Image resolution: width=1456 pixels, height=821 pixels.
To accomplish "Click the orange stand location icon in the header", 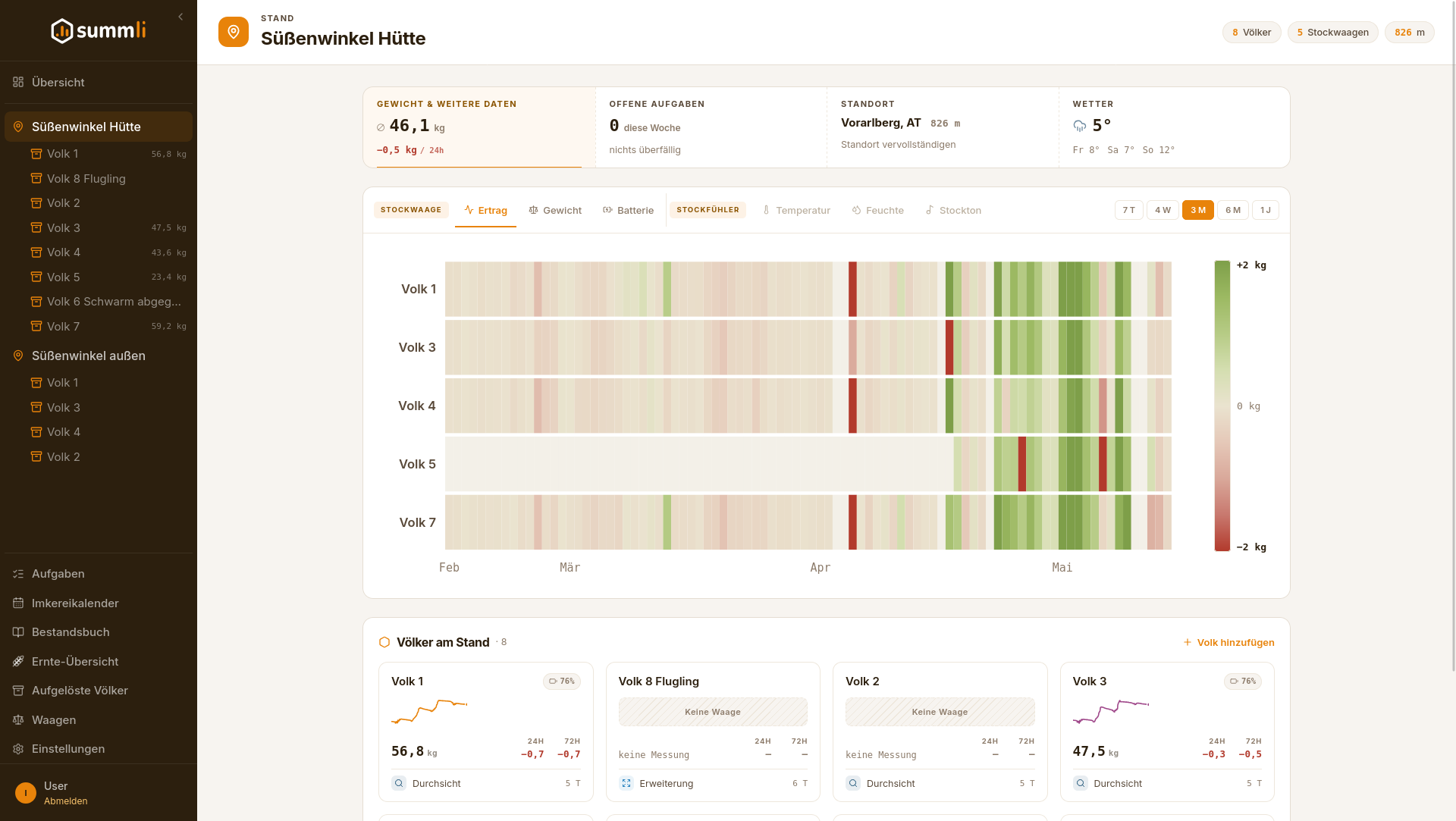I will pyautogui.click(x=234, y=32).
